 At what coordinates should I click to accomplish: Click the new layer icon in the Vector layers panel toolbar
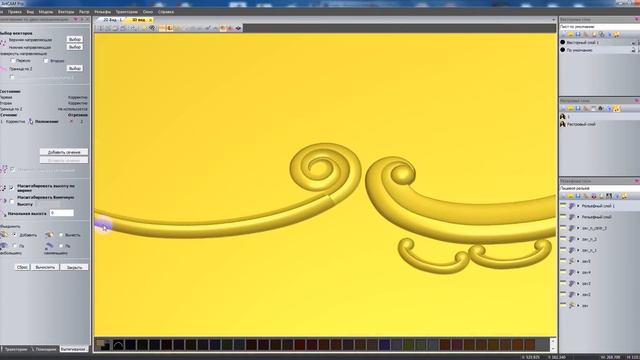(563, 35)
